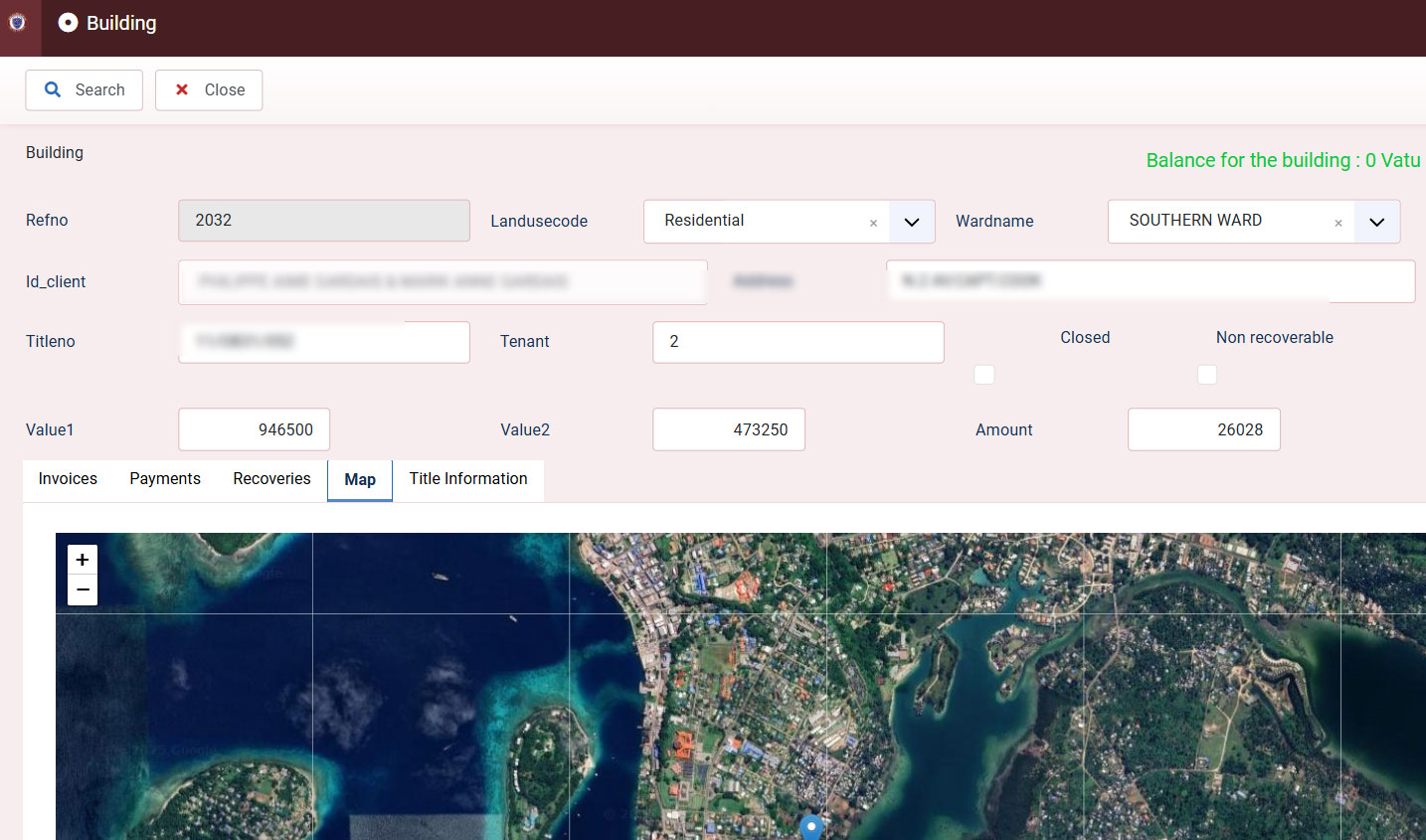Clear the Residential landuse selection
The height and width of the screenshot is (840, 1426).
tap(873, 223)
